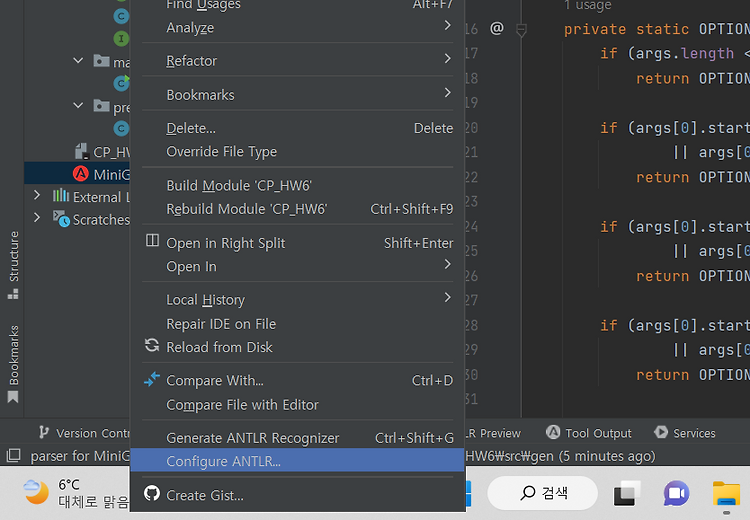
Task: Choose Delete... from the context menu
Action: point(298,128)
